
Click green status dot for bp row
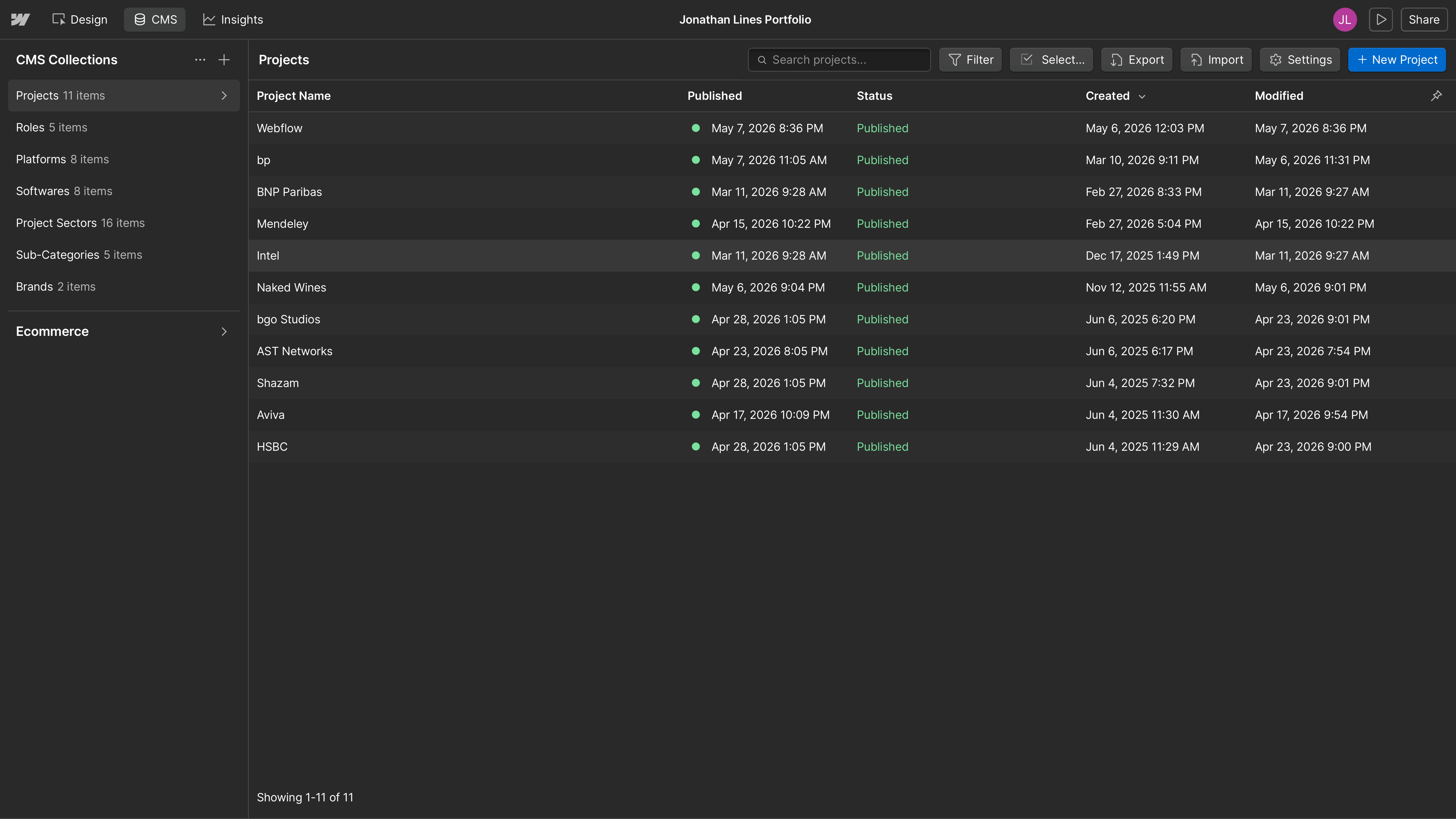[696, 160]
